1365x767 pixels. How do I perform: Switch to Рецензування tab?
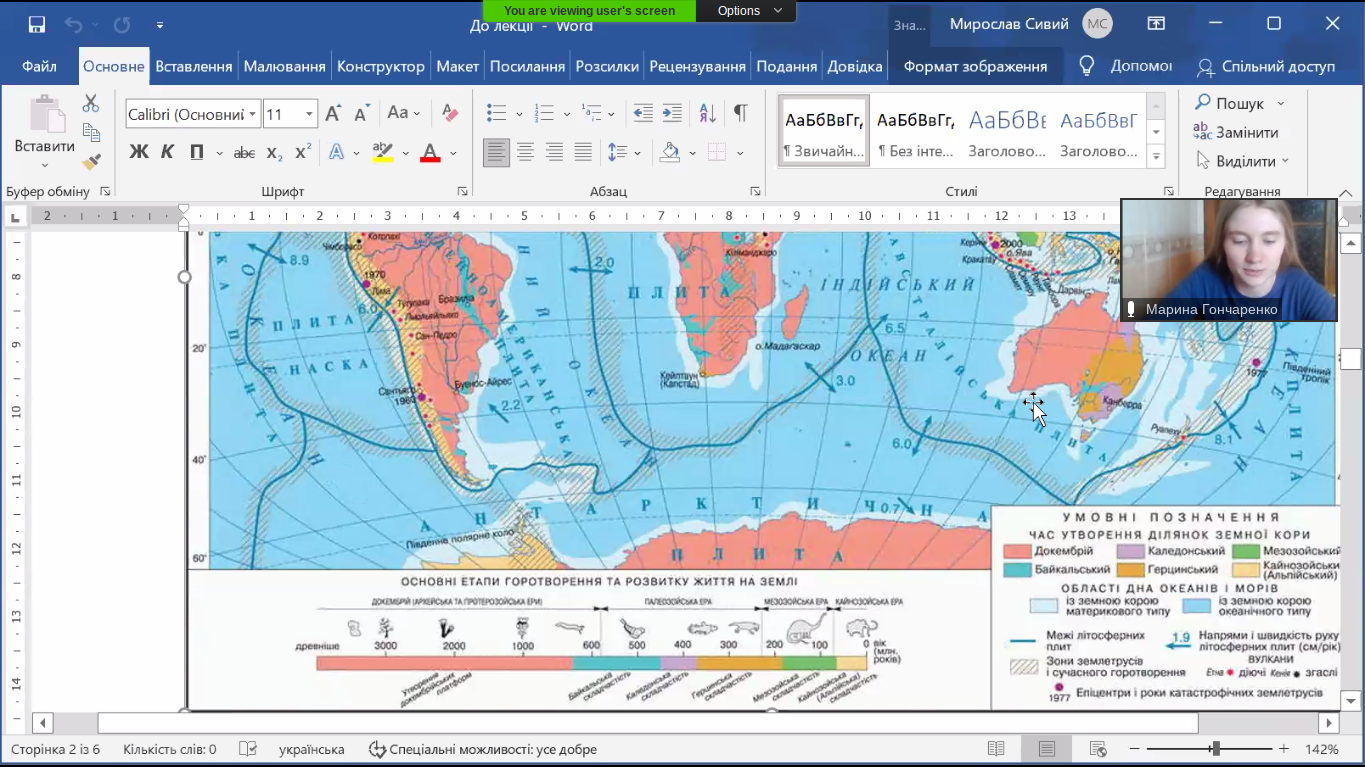pyautogui.click(x=698, y=66)
